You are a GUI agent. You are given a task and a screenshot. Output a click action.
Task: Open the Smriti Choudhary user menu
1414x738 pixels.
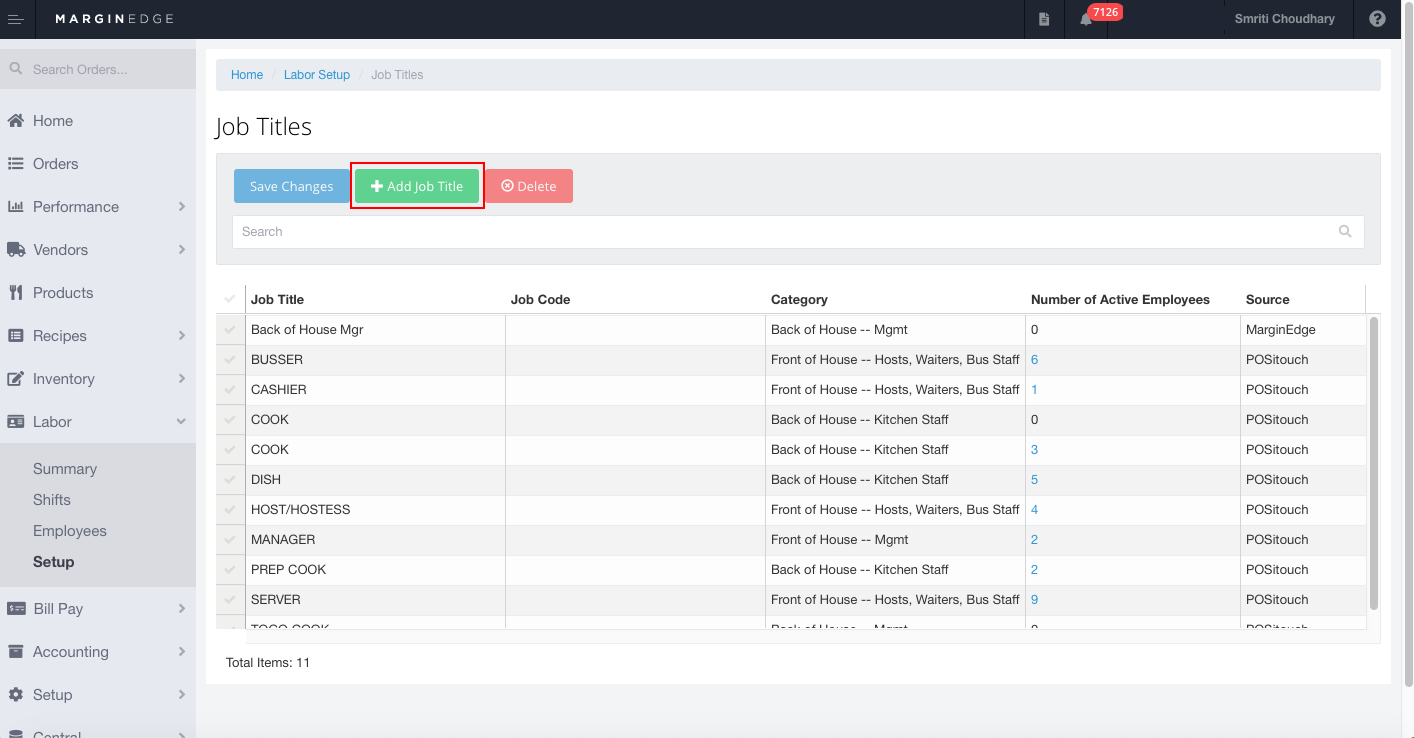pos(1284,19)
